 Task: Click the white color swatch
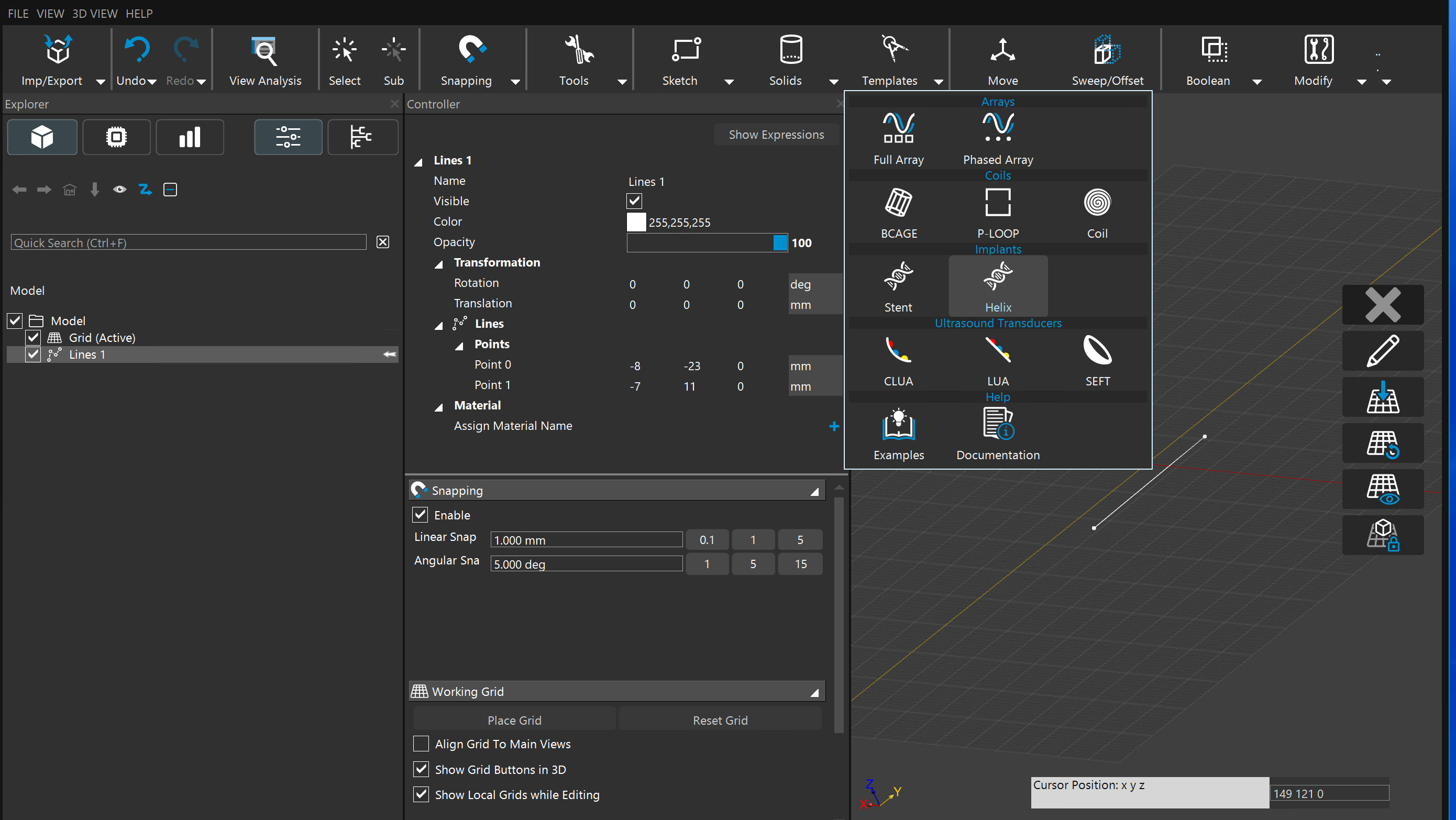(636, 222)
